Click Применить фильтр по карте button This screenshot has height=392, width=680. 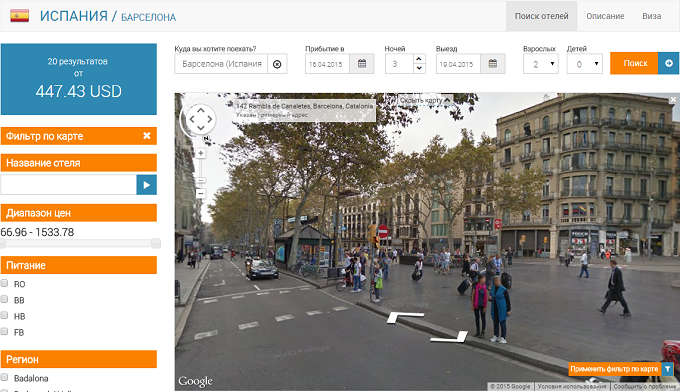[614, 369]
